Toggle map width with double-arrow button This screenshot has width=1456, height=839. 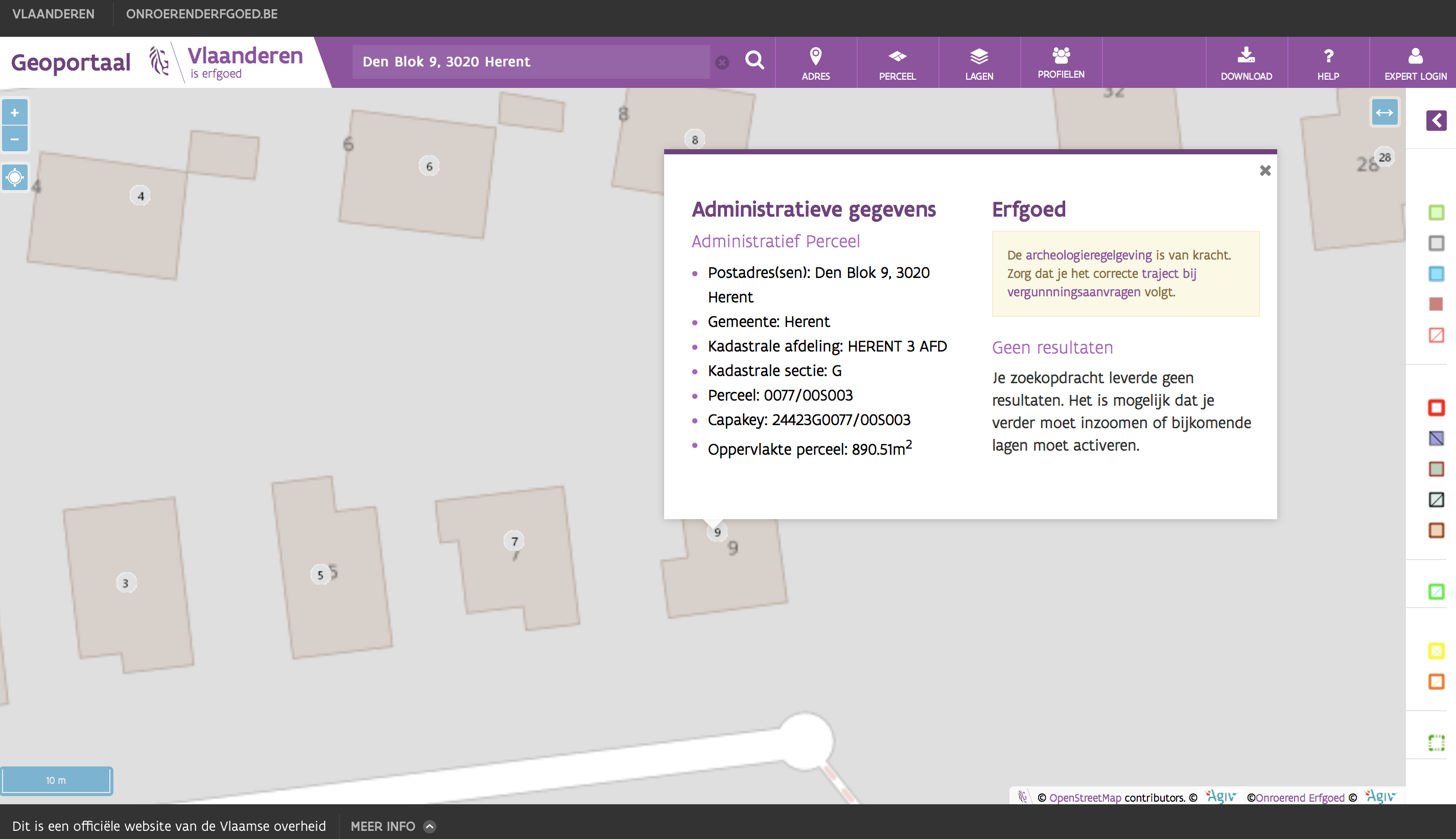point(1384,112)
